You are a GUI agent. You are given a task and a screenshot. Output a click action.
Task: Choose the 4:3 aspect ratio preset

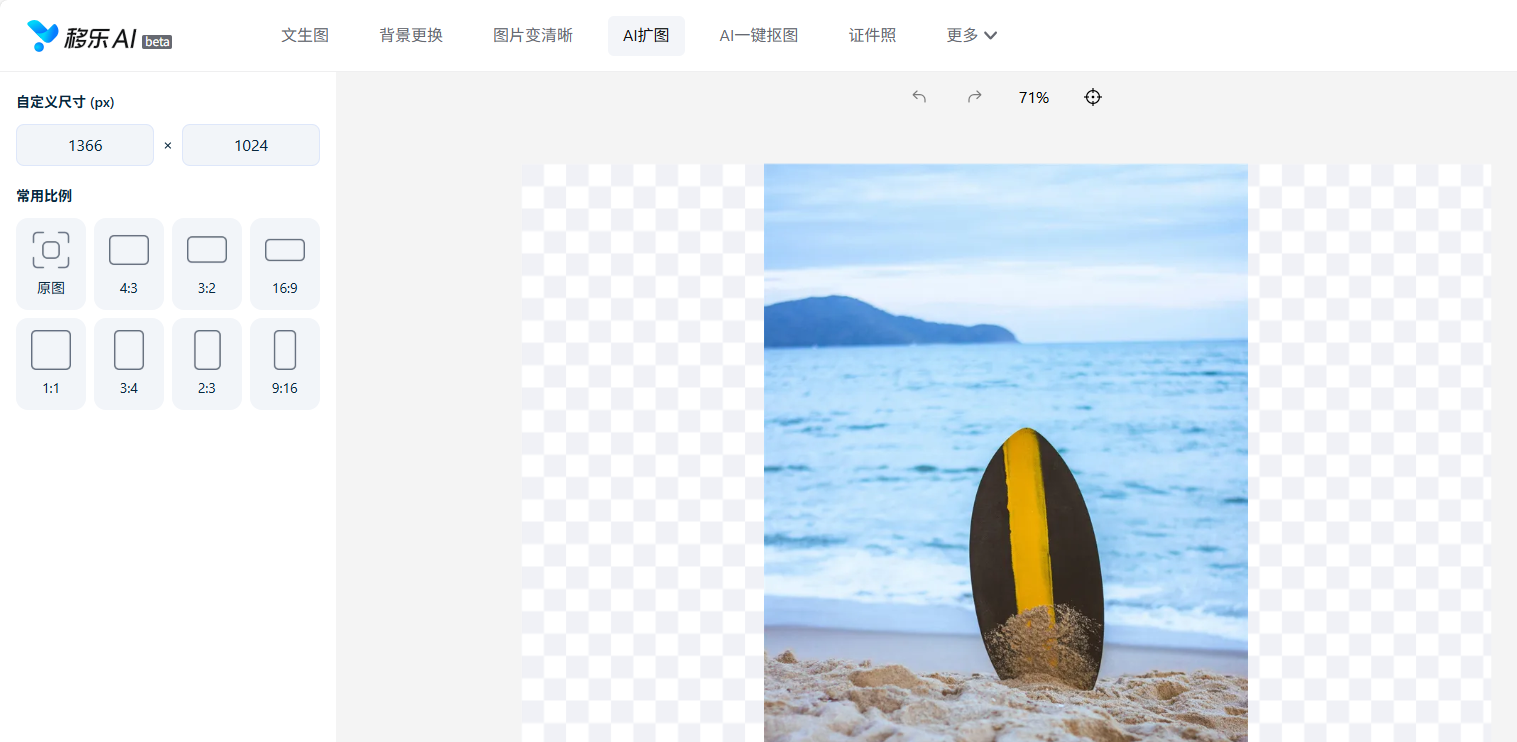coord(129,263)
